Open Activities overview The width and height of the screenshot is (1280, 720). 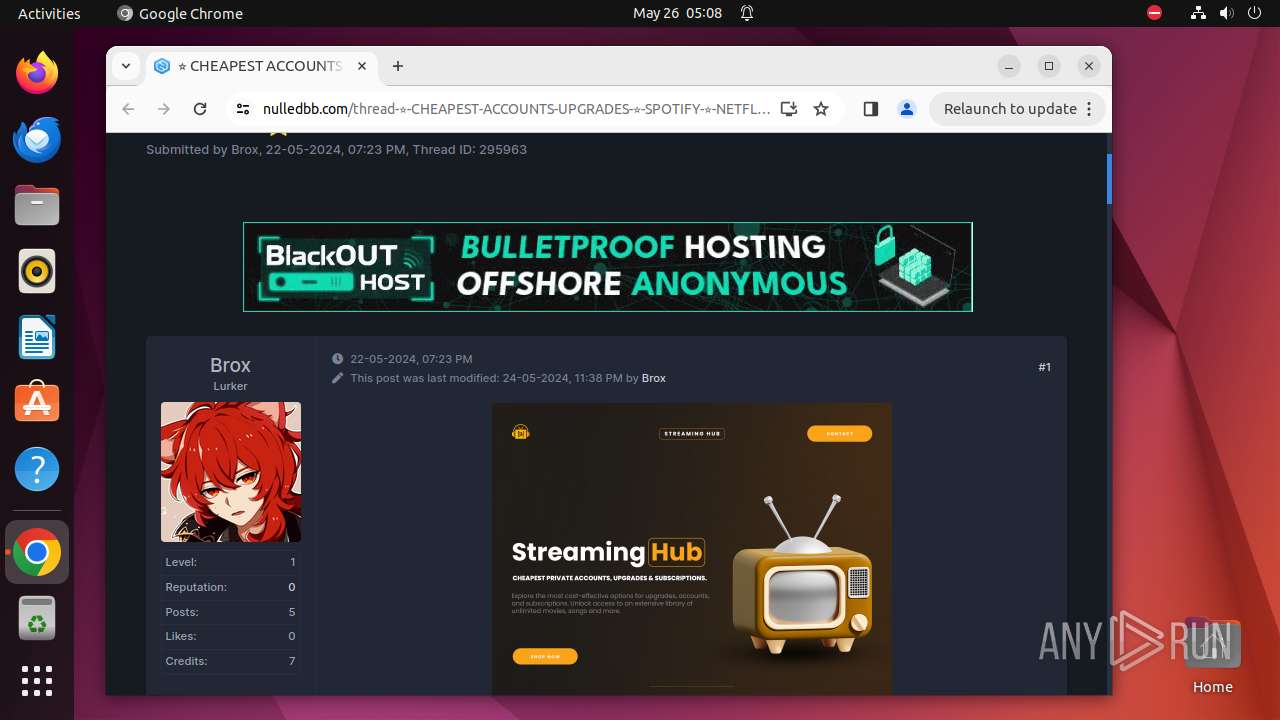click(x=49, y=13)
